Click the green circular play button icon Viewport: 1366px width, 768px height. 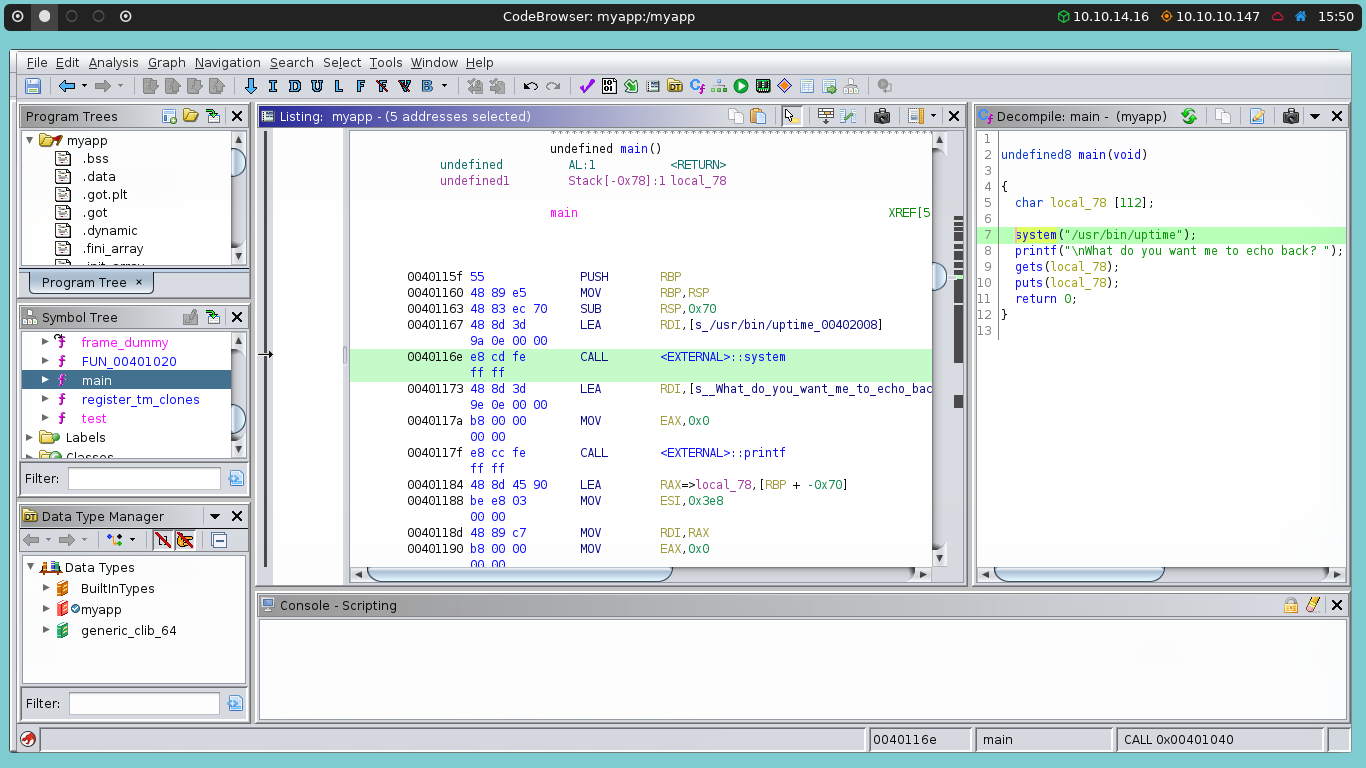[x=741, y=86]
